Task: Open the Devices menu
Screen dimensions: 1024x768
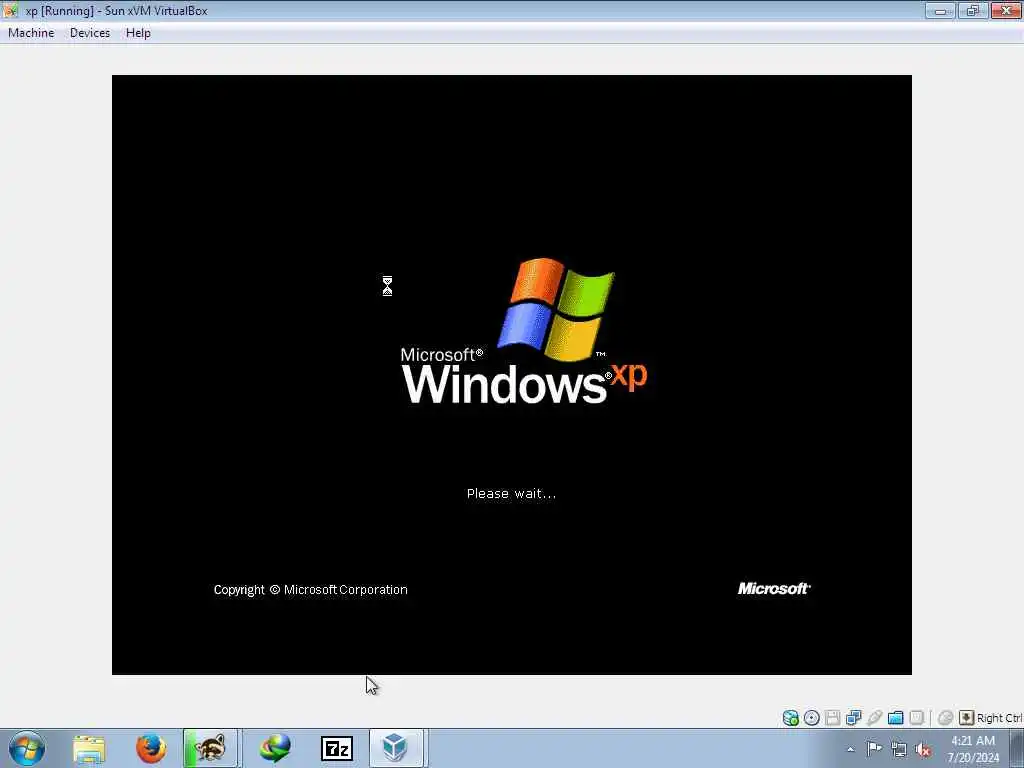Action: point(89,33)
